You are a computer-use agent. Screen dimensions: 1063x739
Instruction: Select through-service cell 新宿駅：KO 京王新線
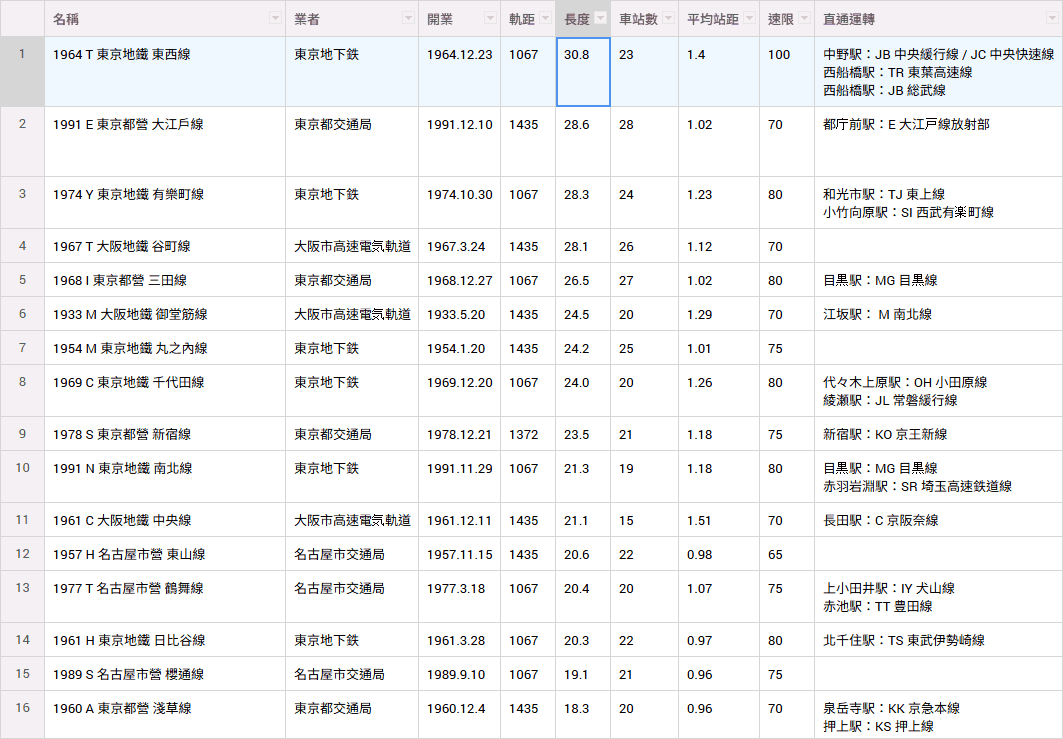[938, 434]
